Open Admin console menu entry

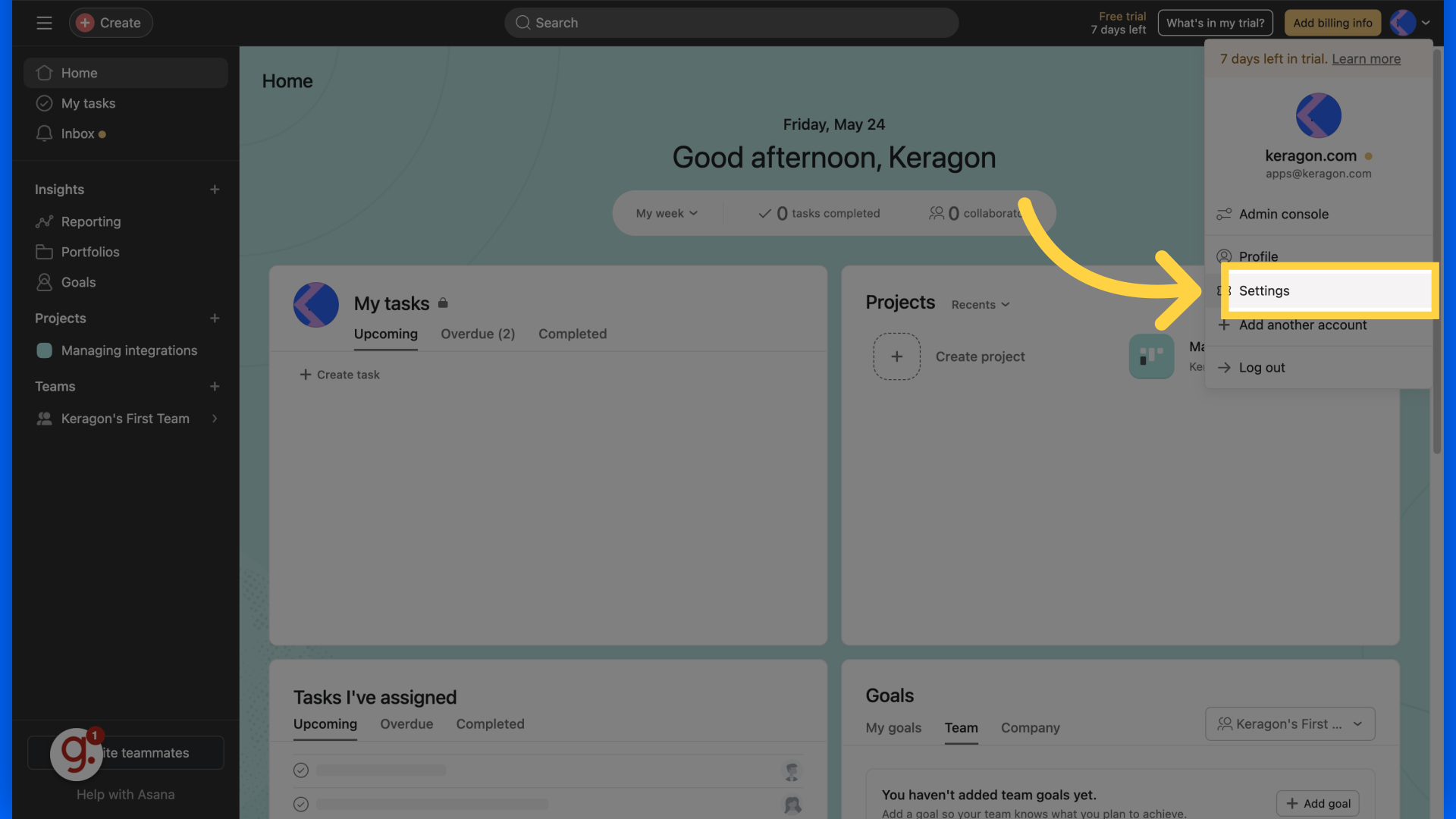coord(1318,214)
